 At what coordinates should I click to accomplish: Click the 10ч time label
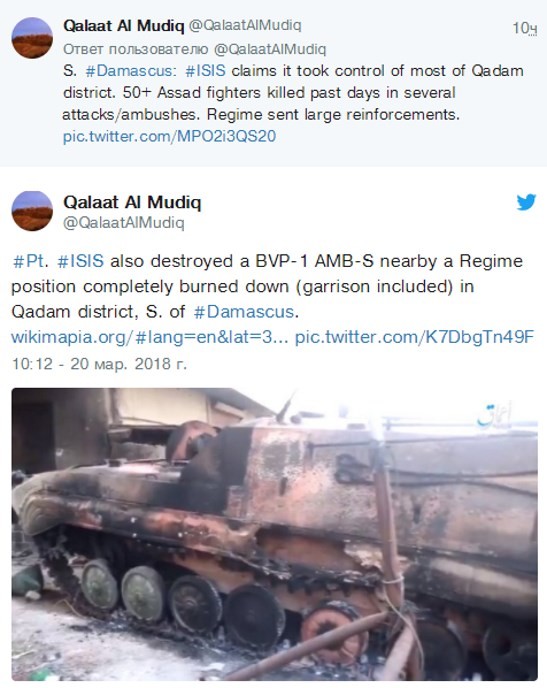[x=525, y=28]
